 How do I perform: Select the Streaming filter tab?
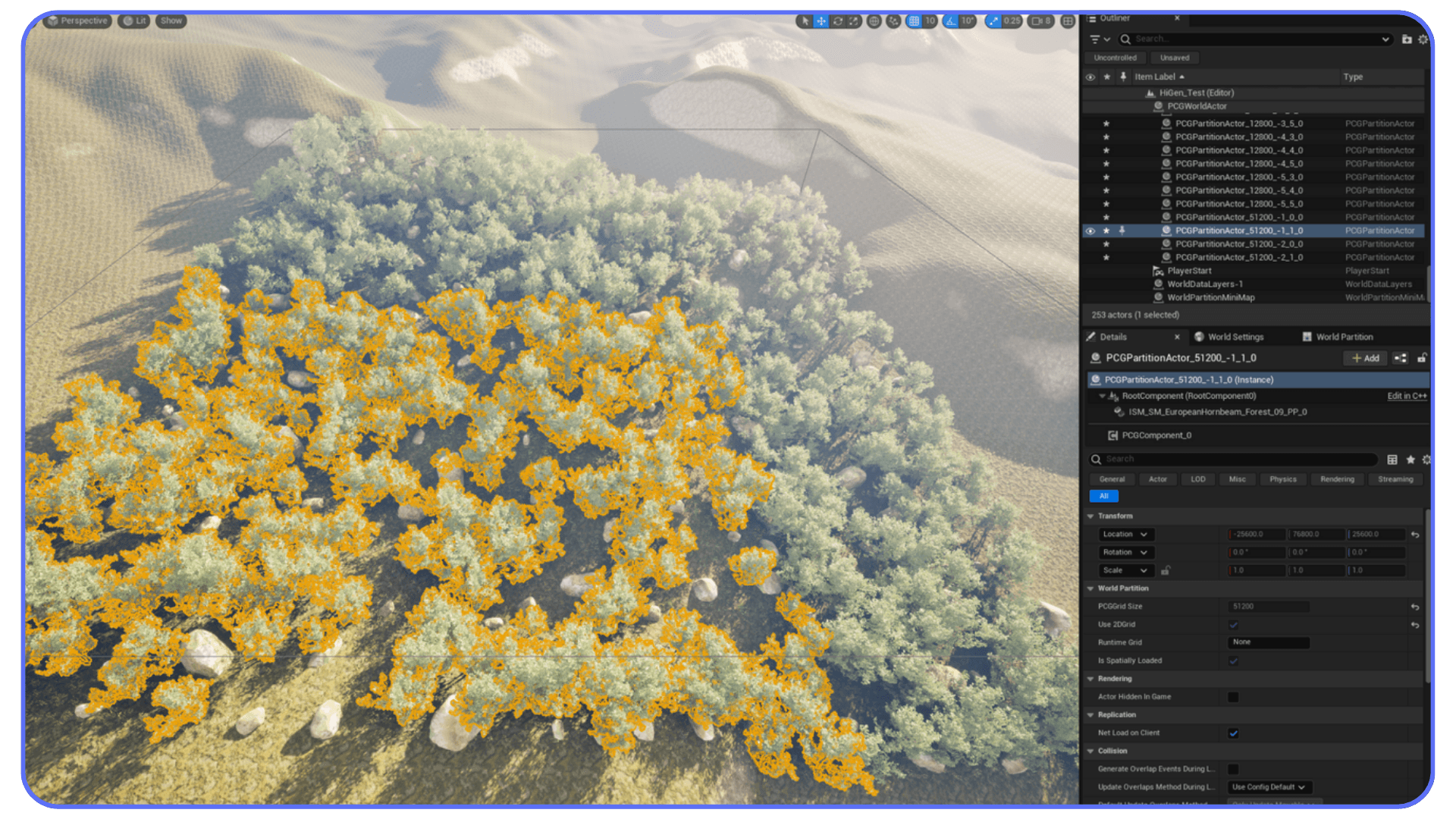pos(1395,479)
